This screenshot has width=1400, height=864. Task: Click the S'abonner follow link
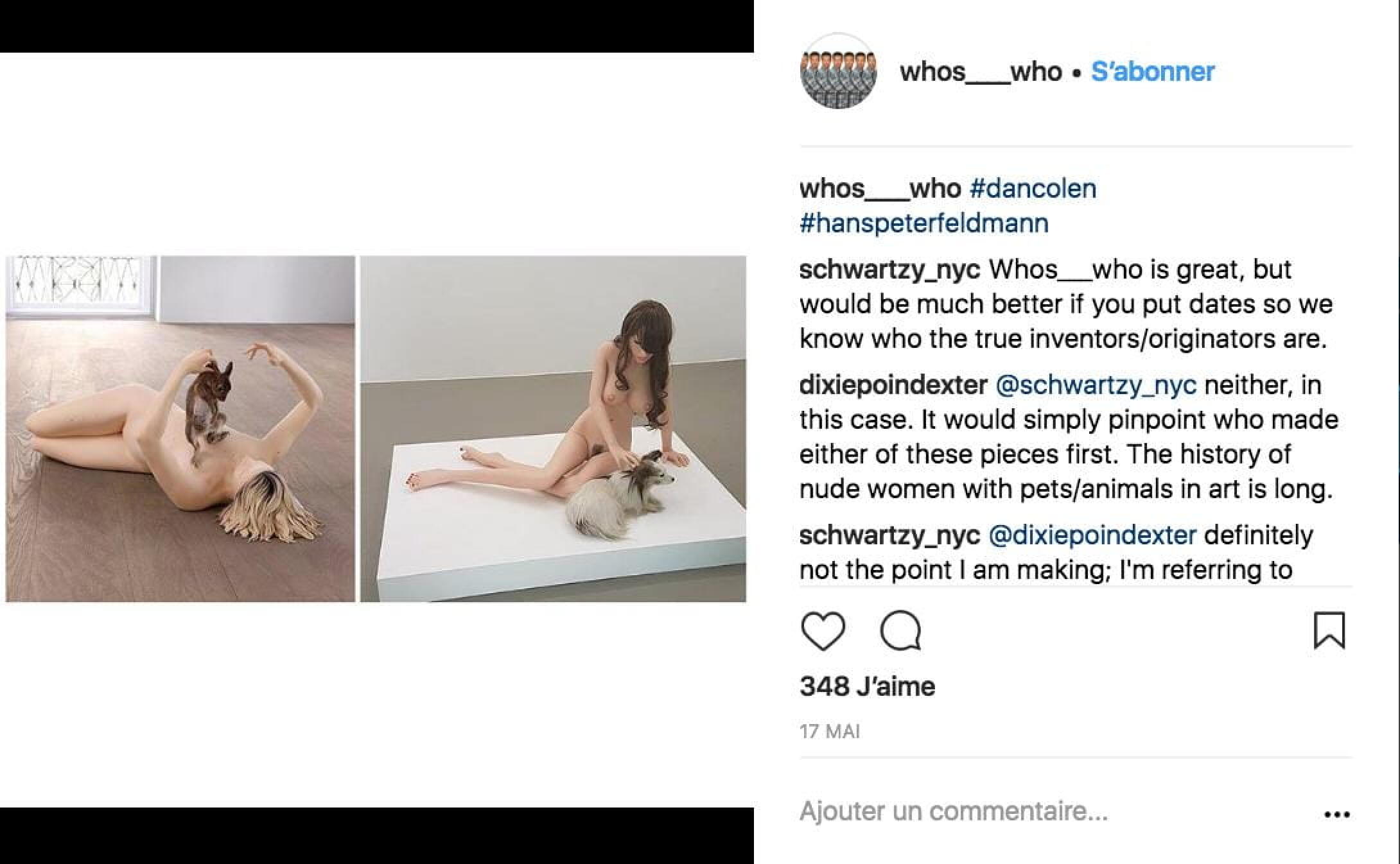pos(1152,71)
